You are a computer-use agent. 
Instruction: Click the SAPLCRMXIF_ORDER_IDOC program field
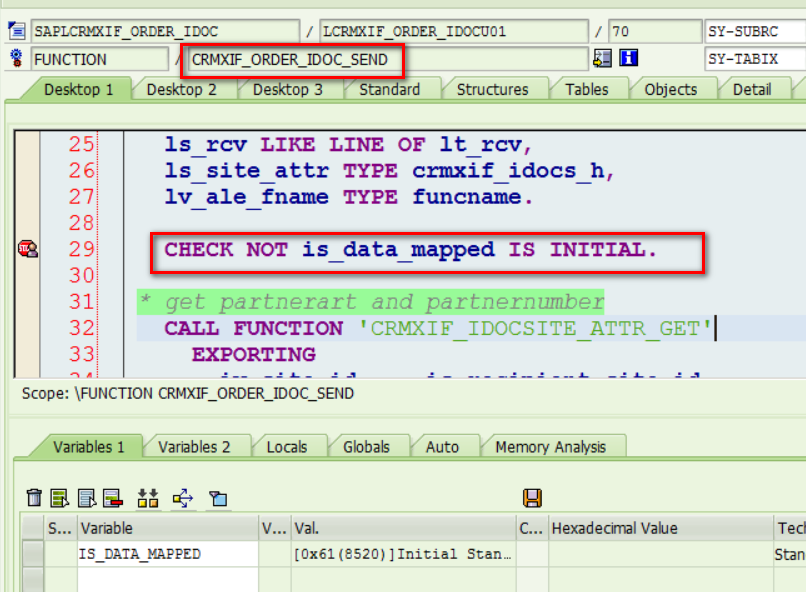[165, 31]
